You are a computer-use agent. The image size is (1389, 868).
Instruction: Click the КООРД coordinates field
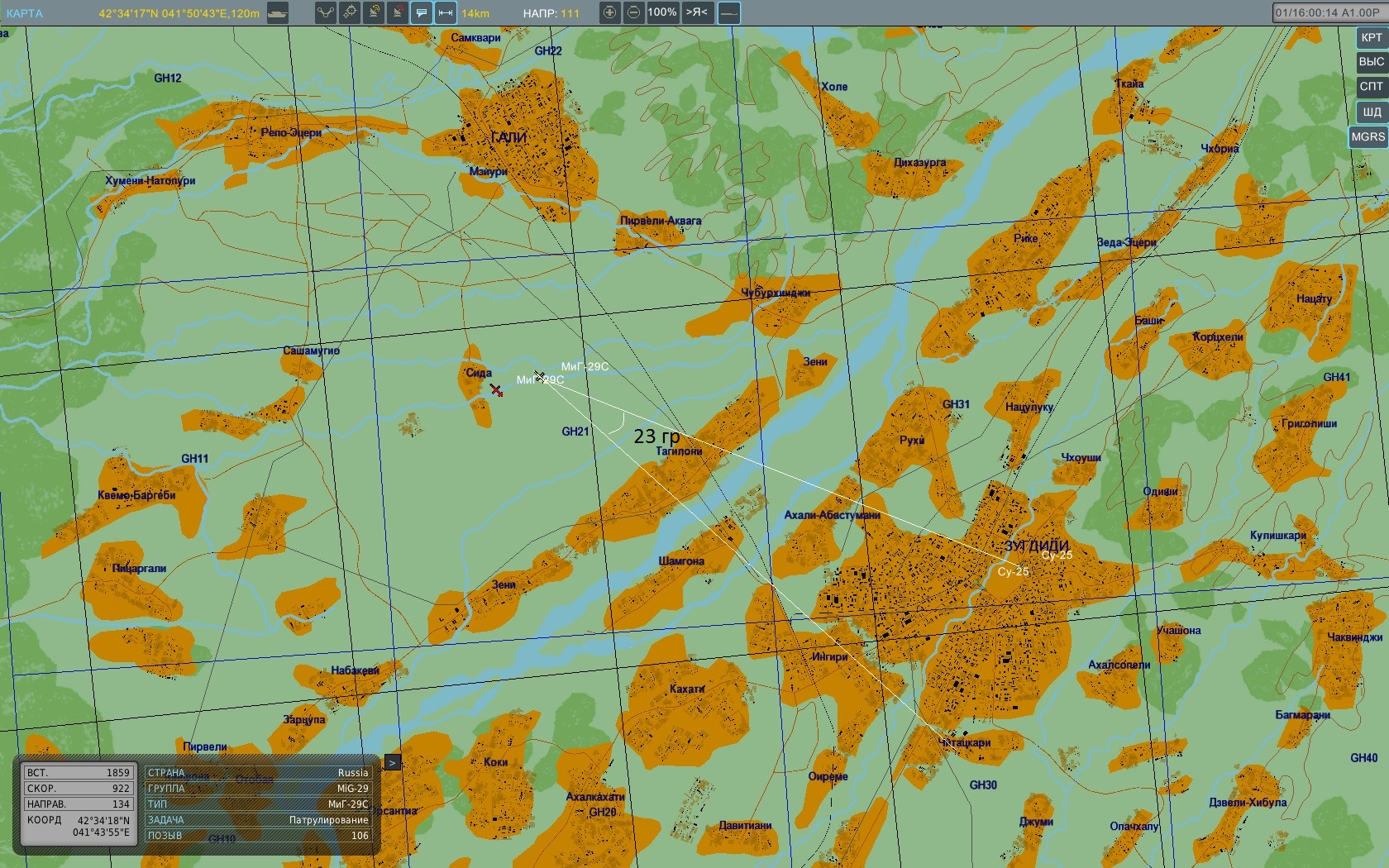click(x=79, y=827)
